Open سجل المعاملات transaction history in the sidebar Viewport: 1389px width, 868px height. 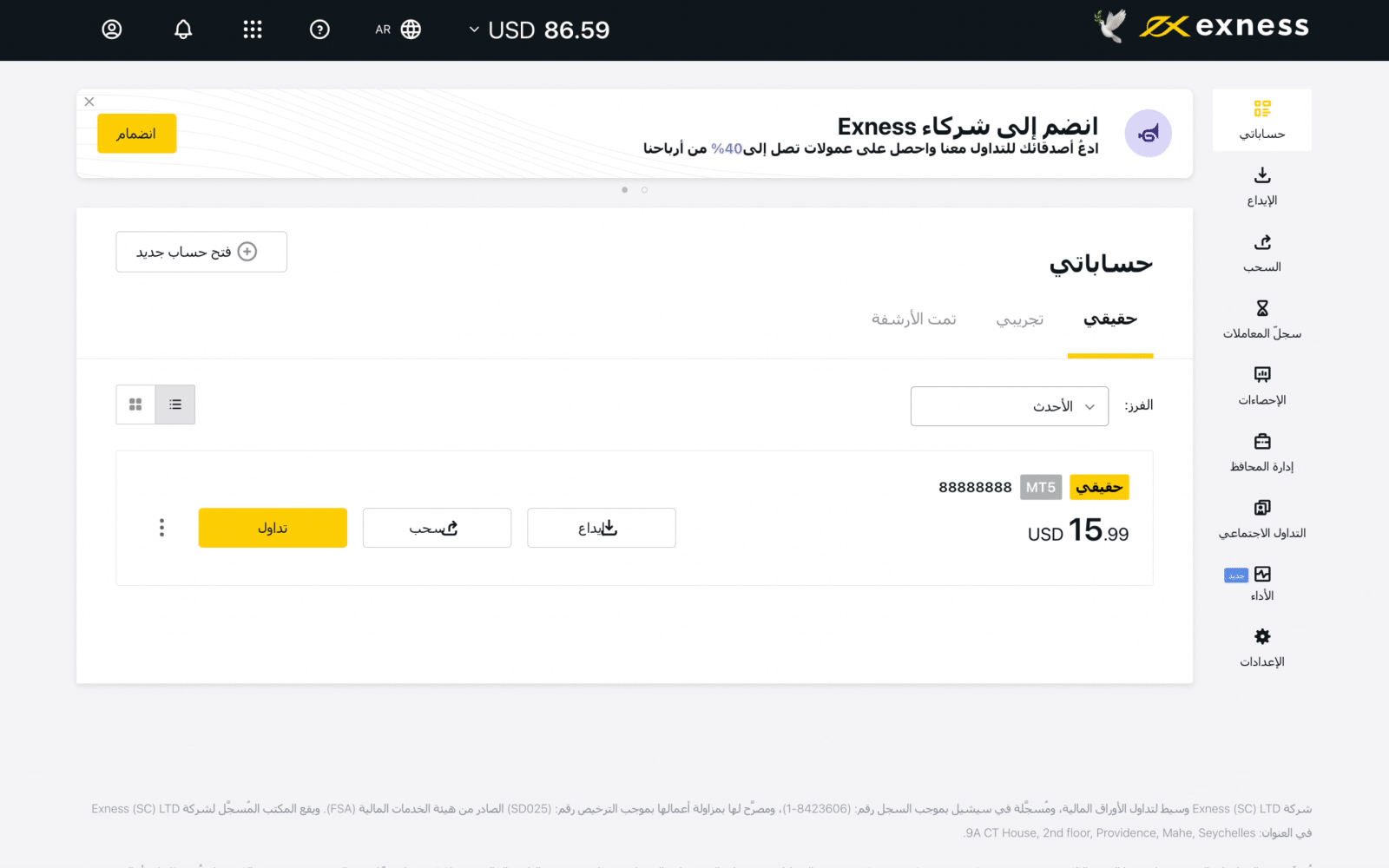[x=1261, y=319]
